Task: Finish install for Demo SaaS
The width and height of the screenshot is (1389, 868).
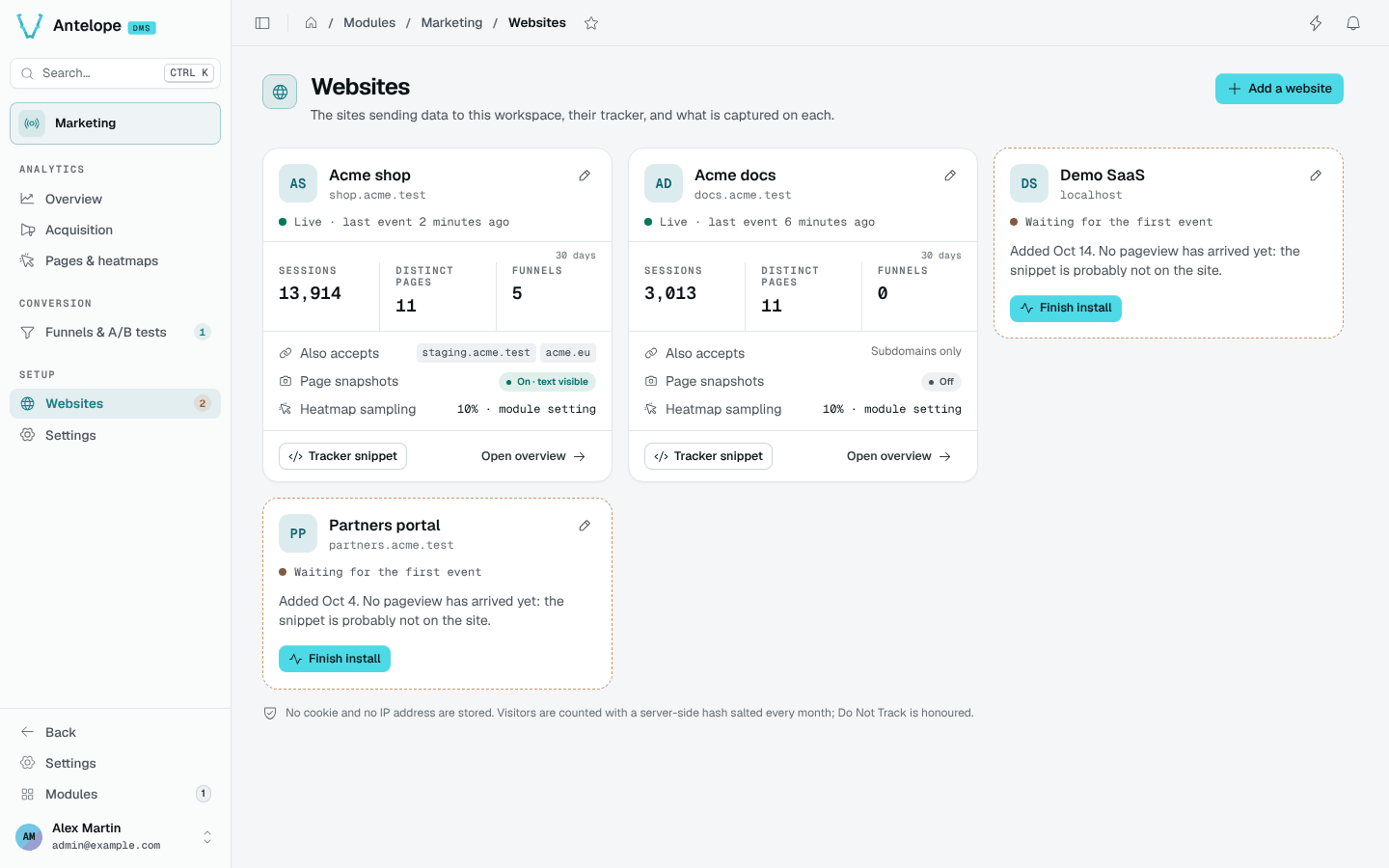Action: [1066, 309]
